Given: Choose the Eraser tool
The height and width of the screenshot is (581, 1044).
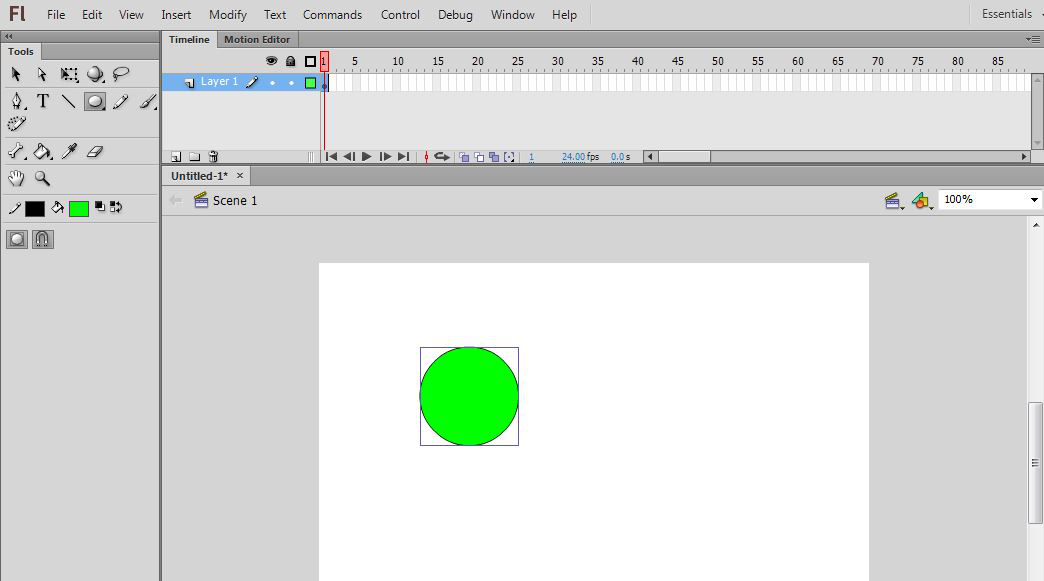Looking at the screenshot, I should coord(95,152).
